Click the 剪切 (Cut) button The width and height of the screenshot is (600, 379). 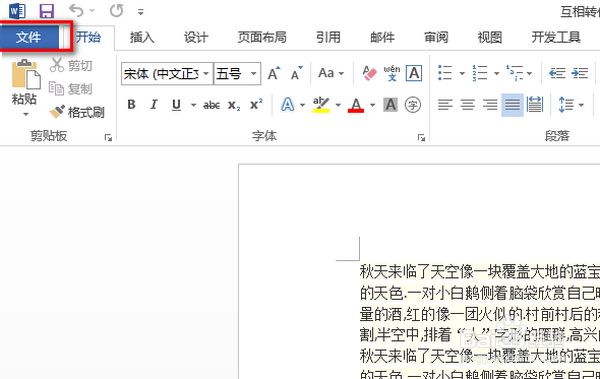(x=71, y=65)
